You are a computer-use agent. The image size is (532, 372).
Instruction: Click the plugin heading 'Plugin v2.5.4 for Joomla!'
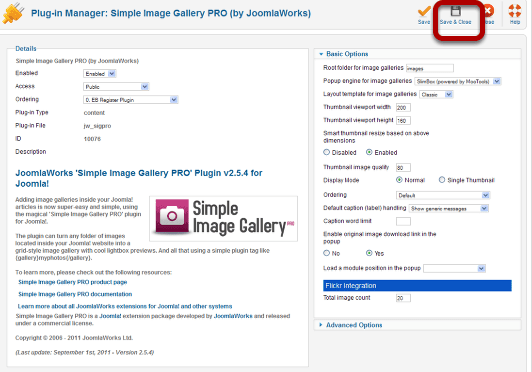138,178
